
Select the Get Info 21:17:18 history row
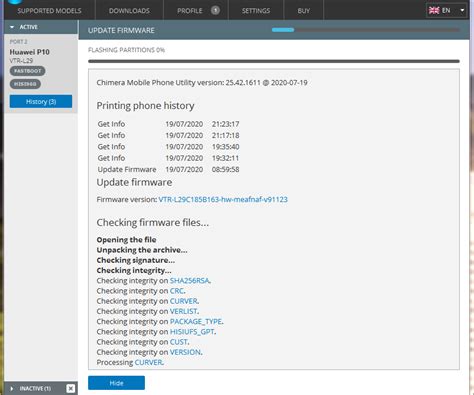pyautogui.click(x=168, y=135)
